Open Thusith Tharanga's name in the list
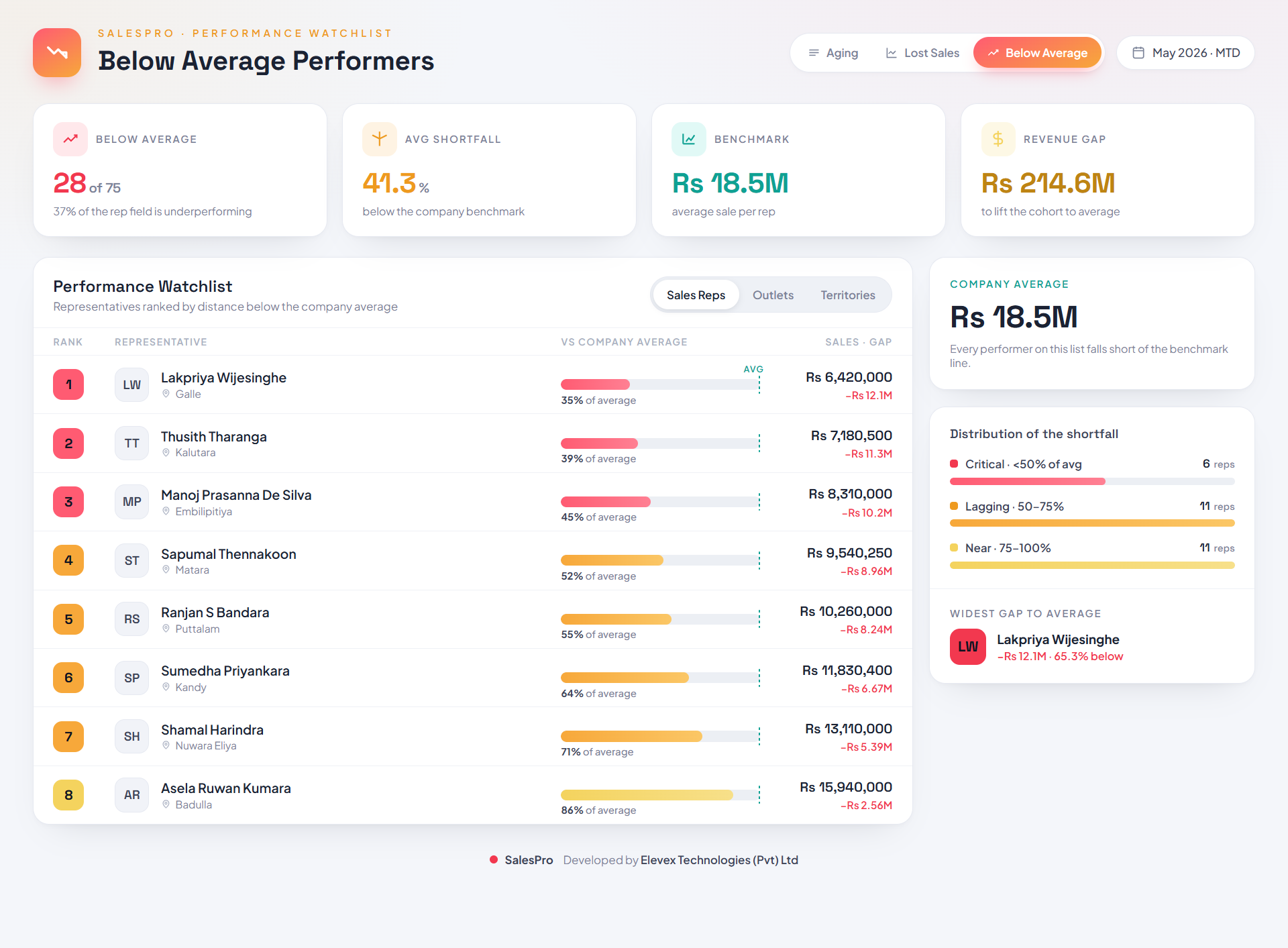Image resolution: width=1288 pixels, height=948 pixels. (x=214, y=437)
